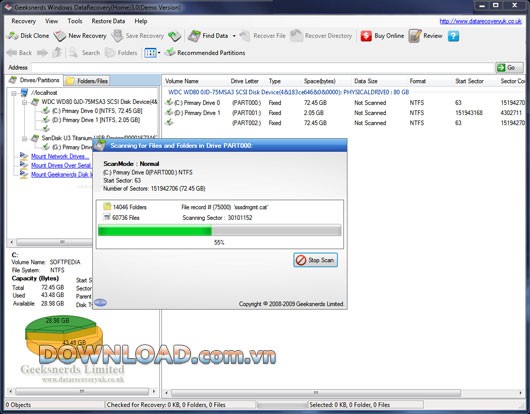Select (C:) Primary Drive 0 in tree
This screenshot has height=414, width=530.
(97, 111)
